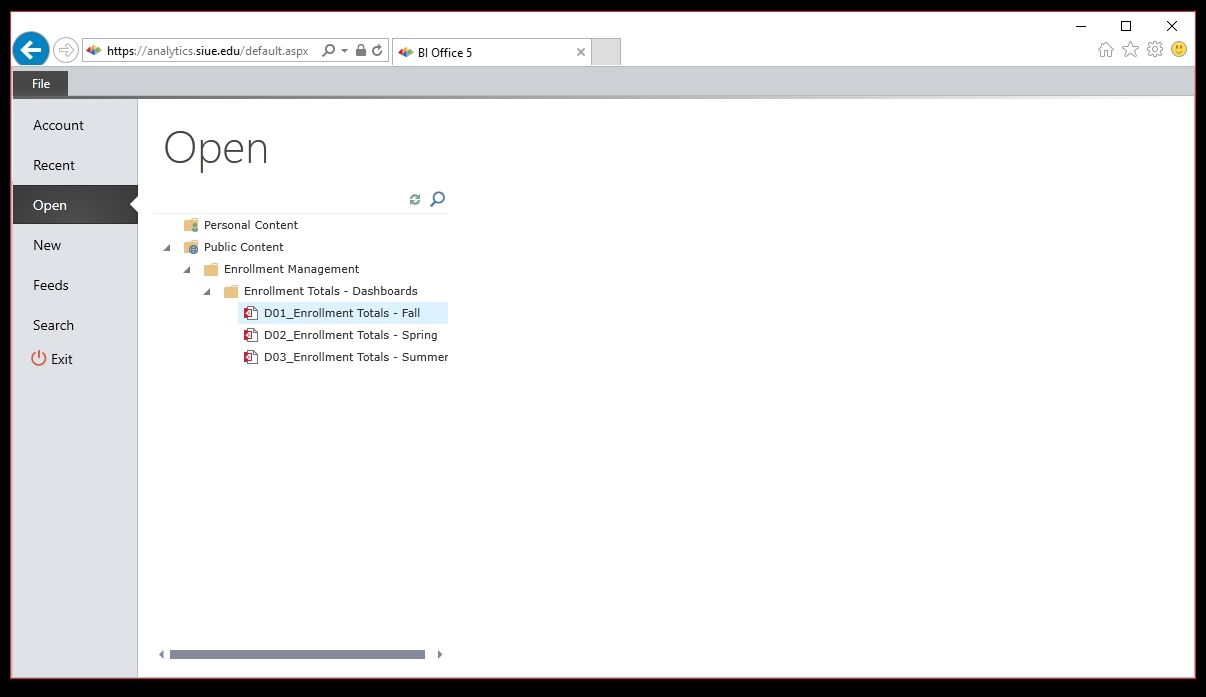This screenshot has height=697, width=1206.
Task: Click the smiley feedback icon
Action: tap(1179, 50)
